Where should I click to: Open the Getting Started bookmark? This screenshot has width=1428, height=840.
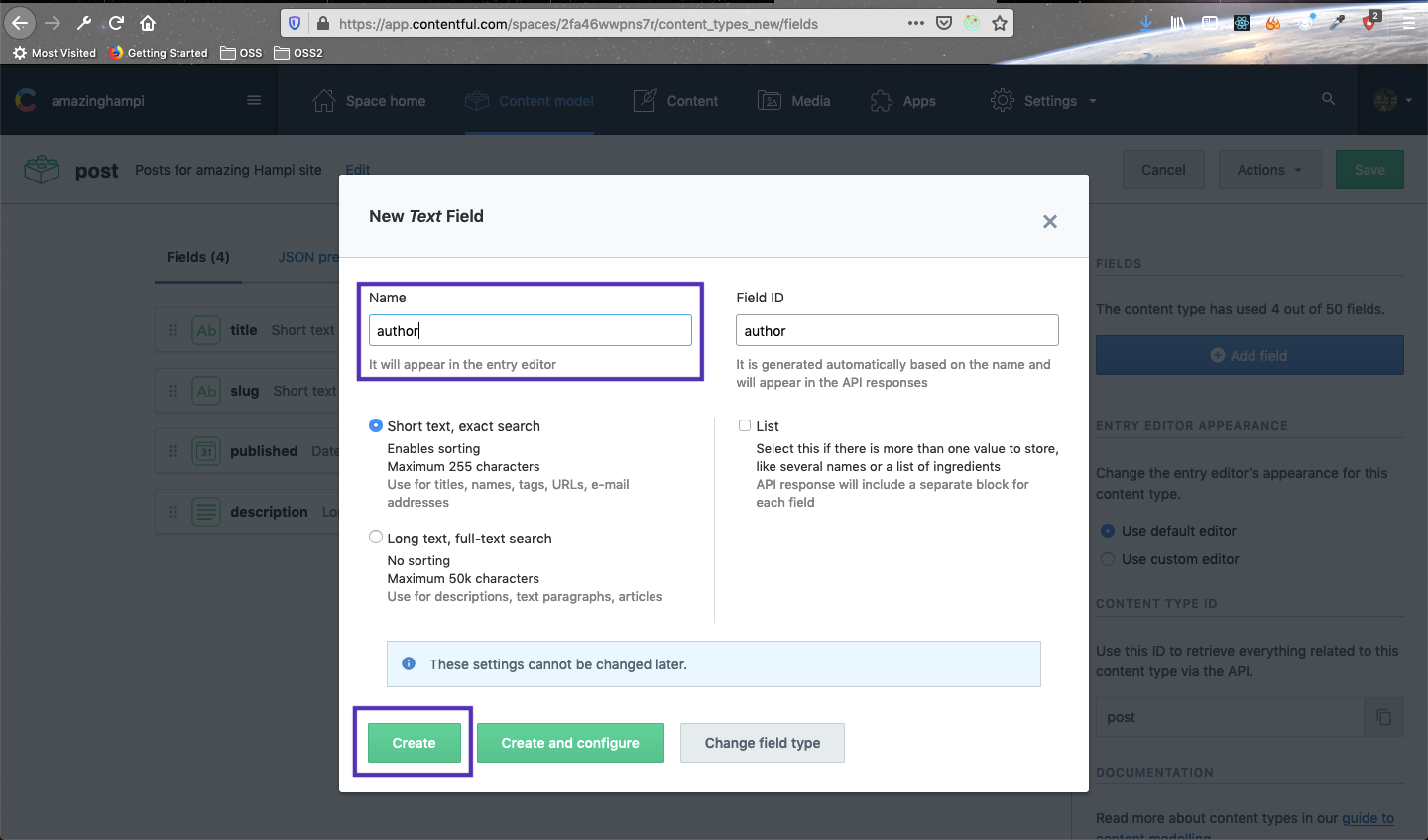coord(159,53)
